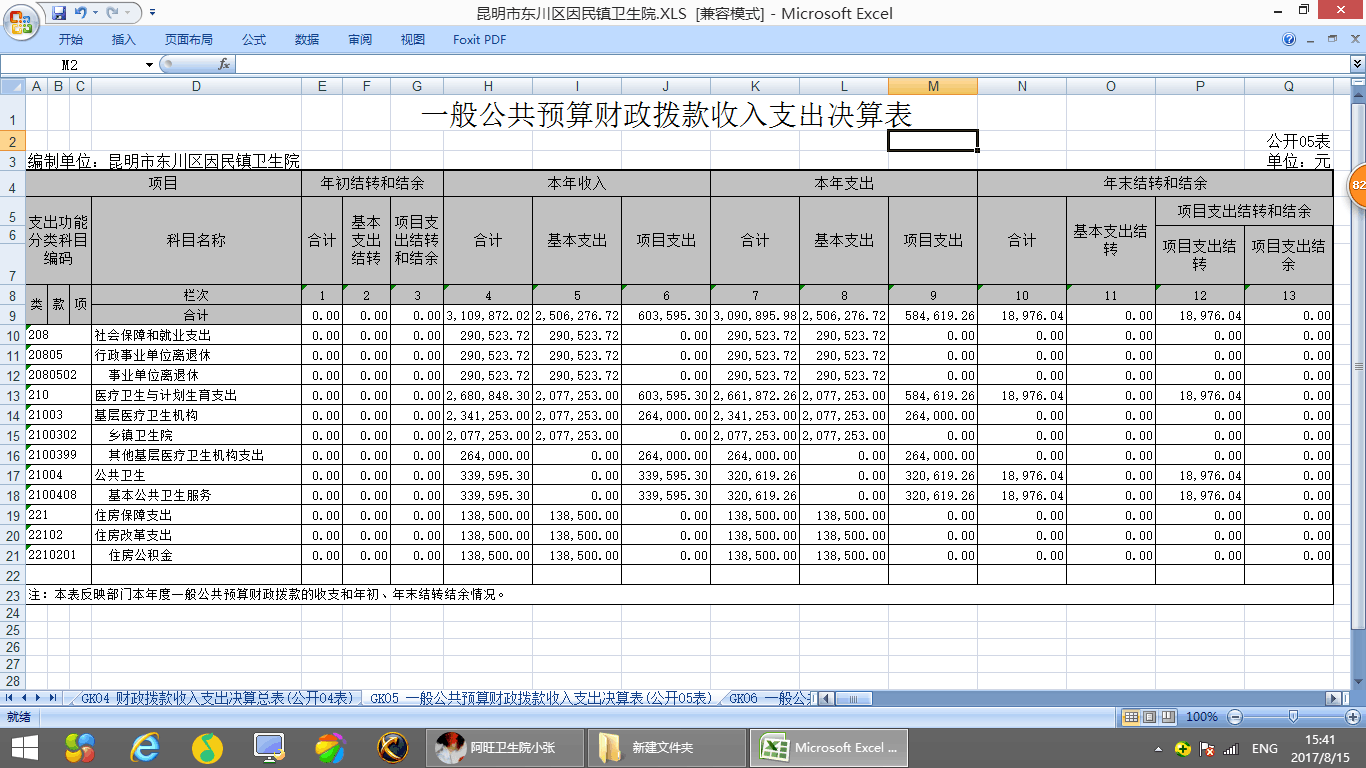Click the insert function fx button
The height and width of the screenshot is (768, 1366).
(x=224, y=64)
